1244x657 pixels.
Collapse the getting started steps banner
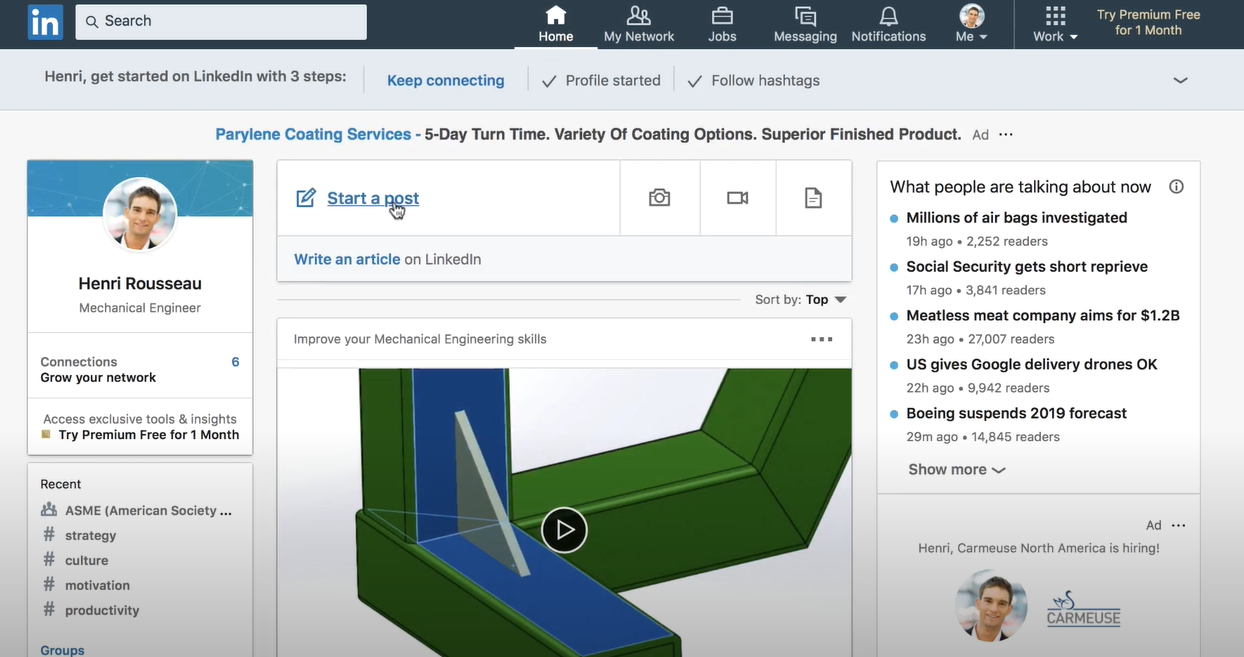[x=1180, y=80]
